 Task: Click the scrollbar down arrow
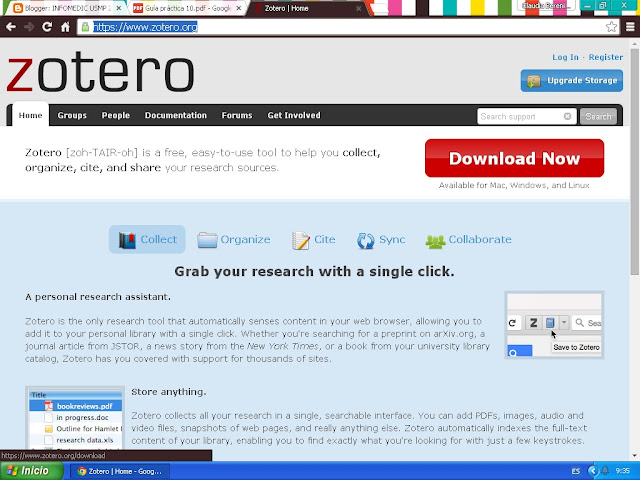[635, 456]
